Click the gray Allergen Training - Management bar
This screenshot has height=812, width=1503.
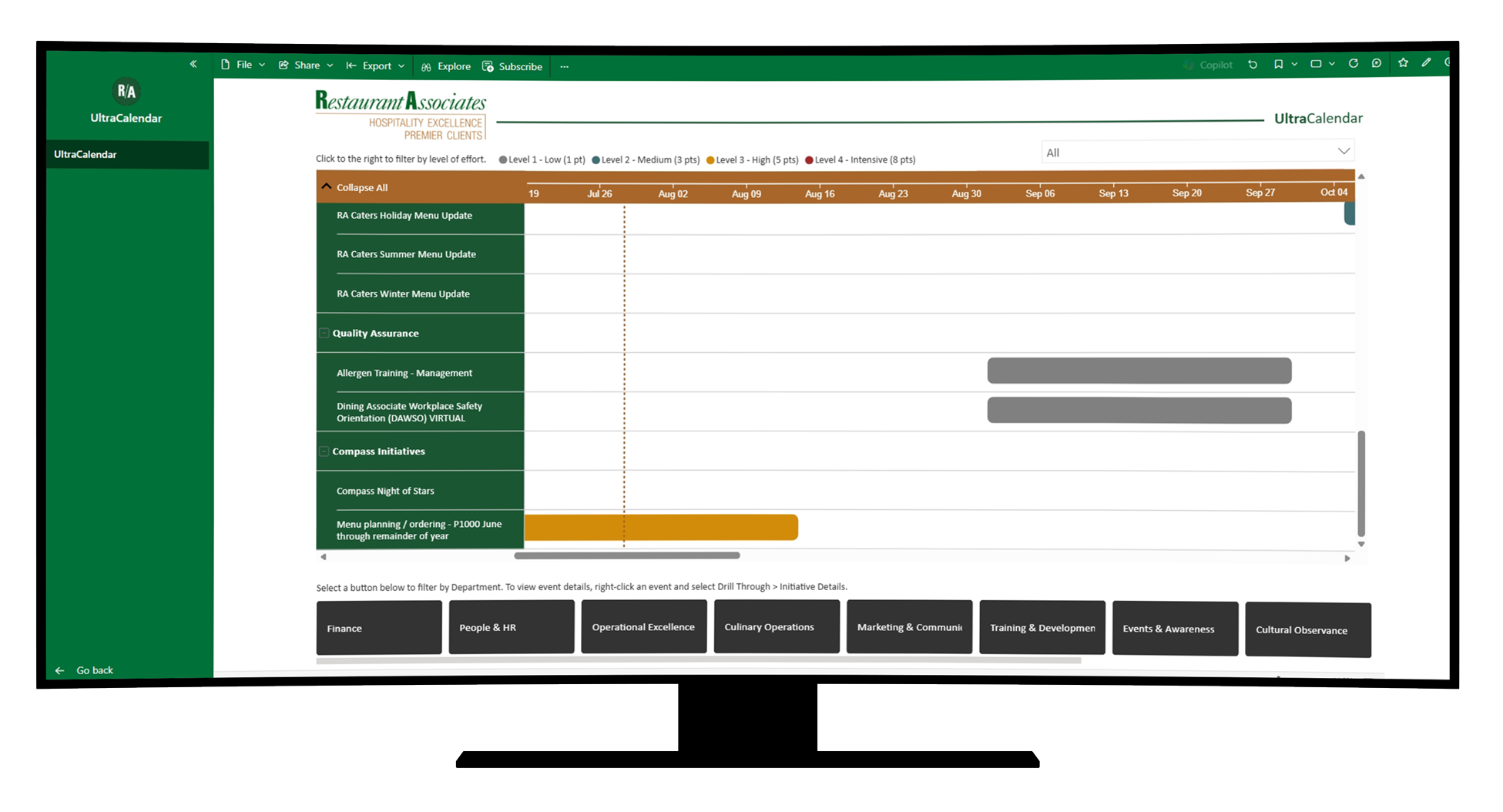pyautogui.click(x=1139, y=371)
